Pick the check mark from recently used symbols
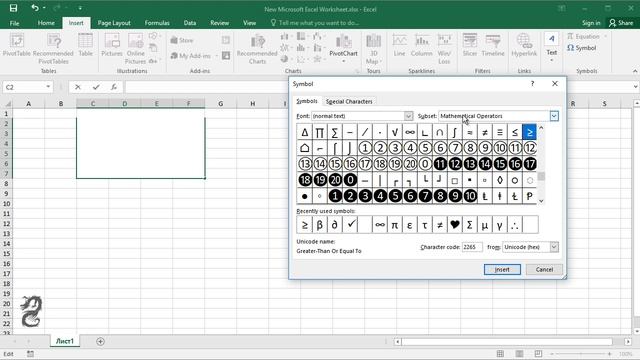 click(x=350, y=224)
